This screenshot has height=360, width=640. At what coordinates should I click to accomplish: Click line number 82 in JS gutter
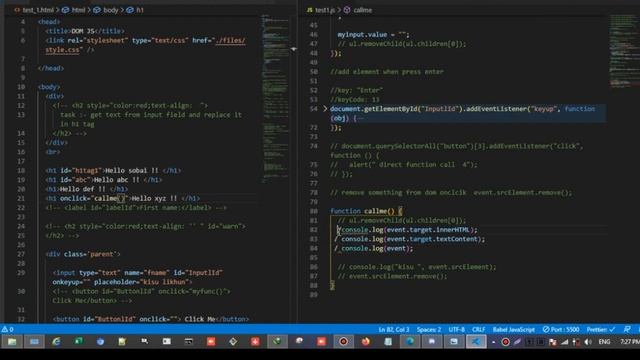pos(313,230)
